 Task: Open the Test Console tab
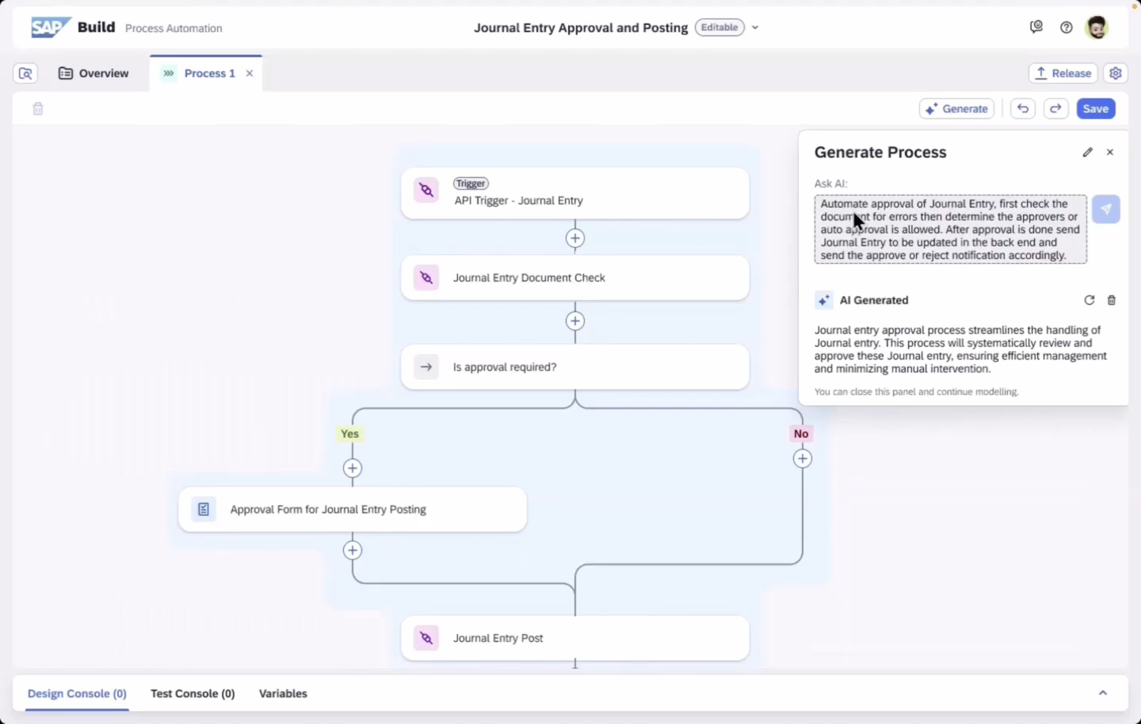193,693
